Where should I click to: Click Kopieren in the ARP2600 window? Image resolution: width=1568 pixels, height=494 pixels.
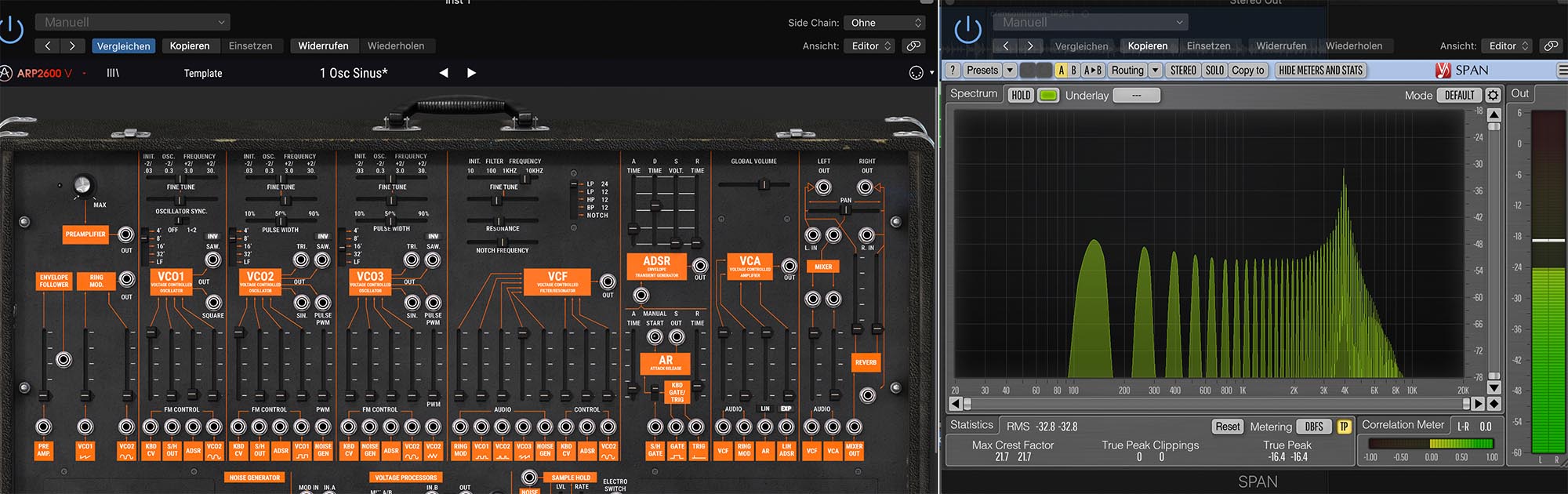click(190, 46)
